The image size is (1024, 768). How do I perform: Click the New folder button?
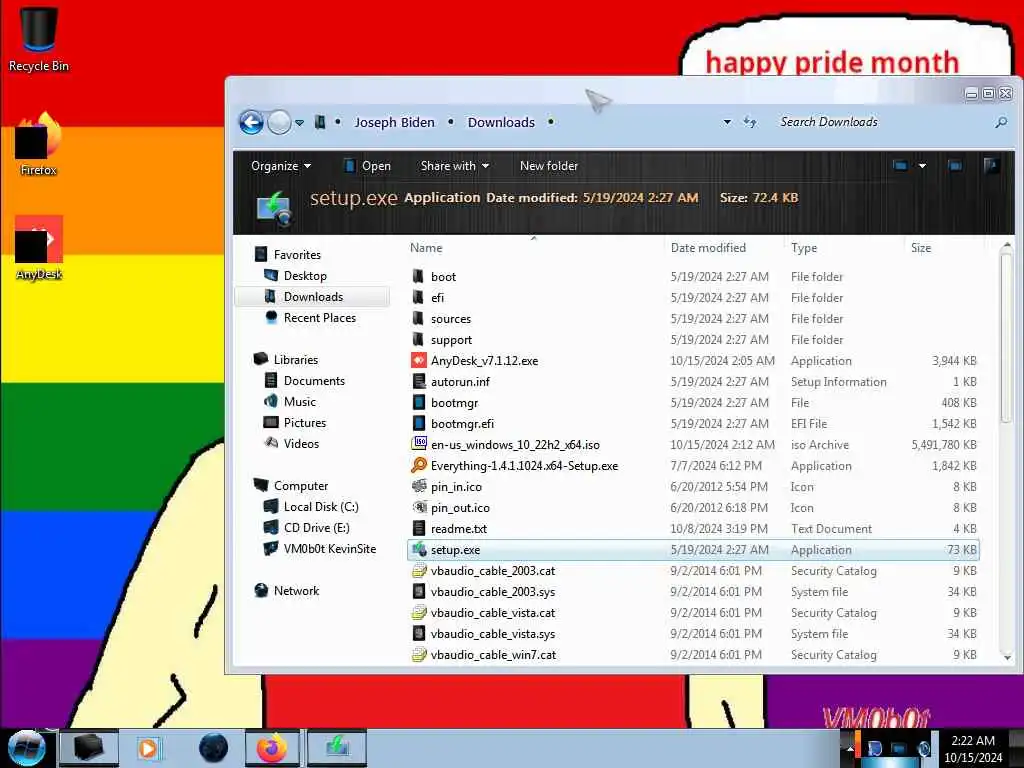[549, 166]
